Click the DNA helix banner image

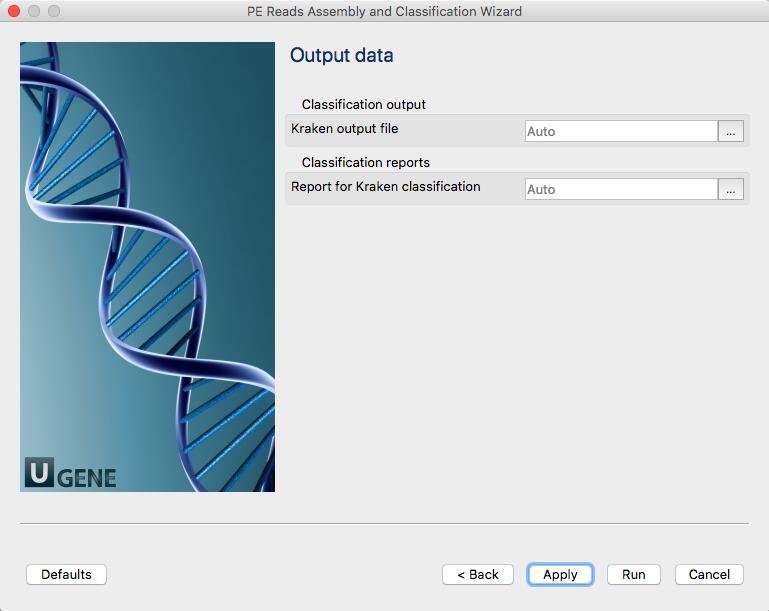coord(147,267)
